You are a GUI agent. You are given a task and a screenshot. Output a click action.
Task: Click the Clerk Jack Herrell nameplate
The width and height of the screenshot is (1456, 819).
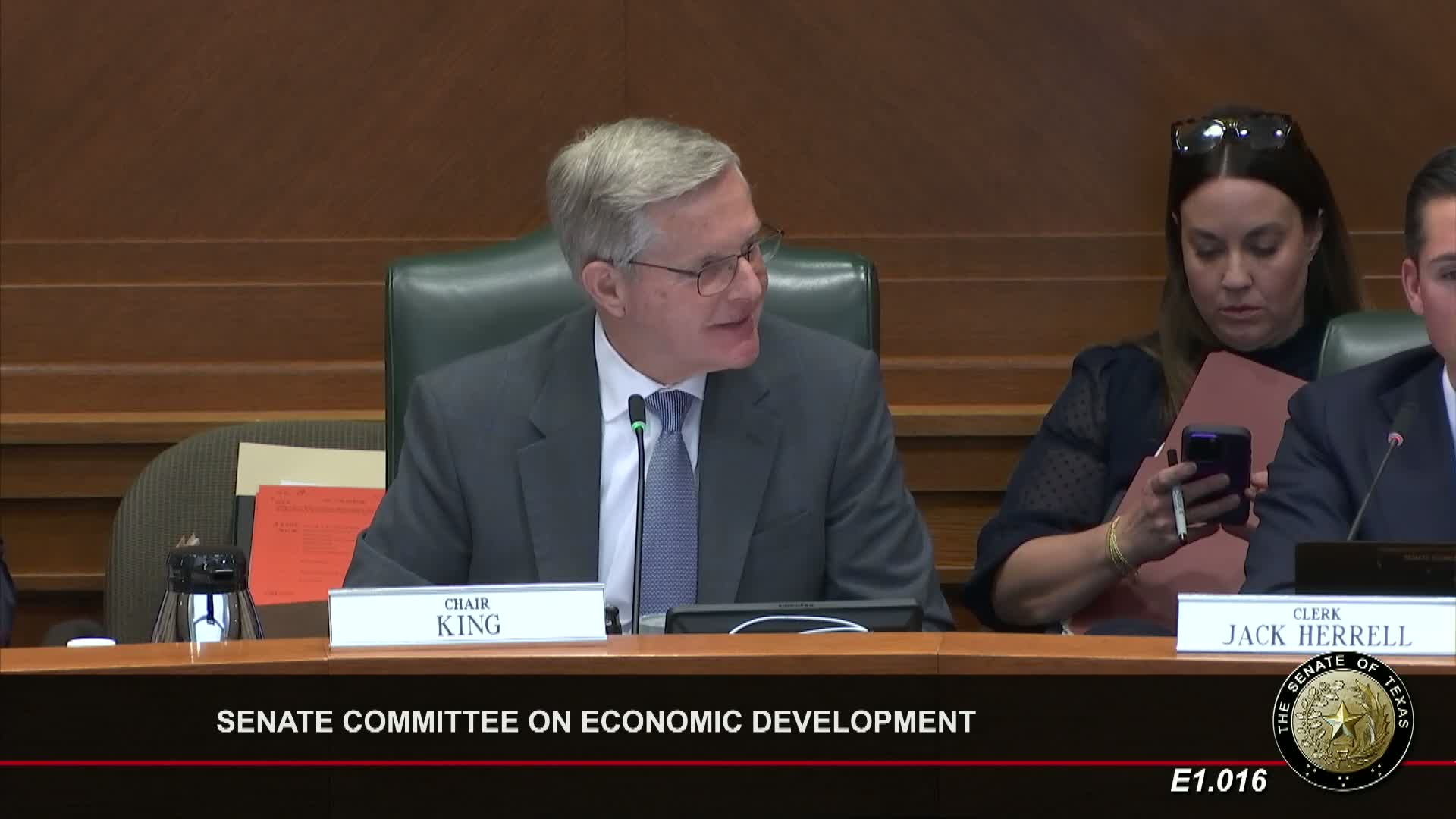(x=1316, y=626)
